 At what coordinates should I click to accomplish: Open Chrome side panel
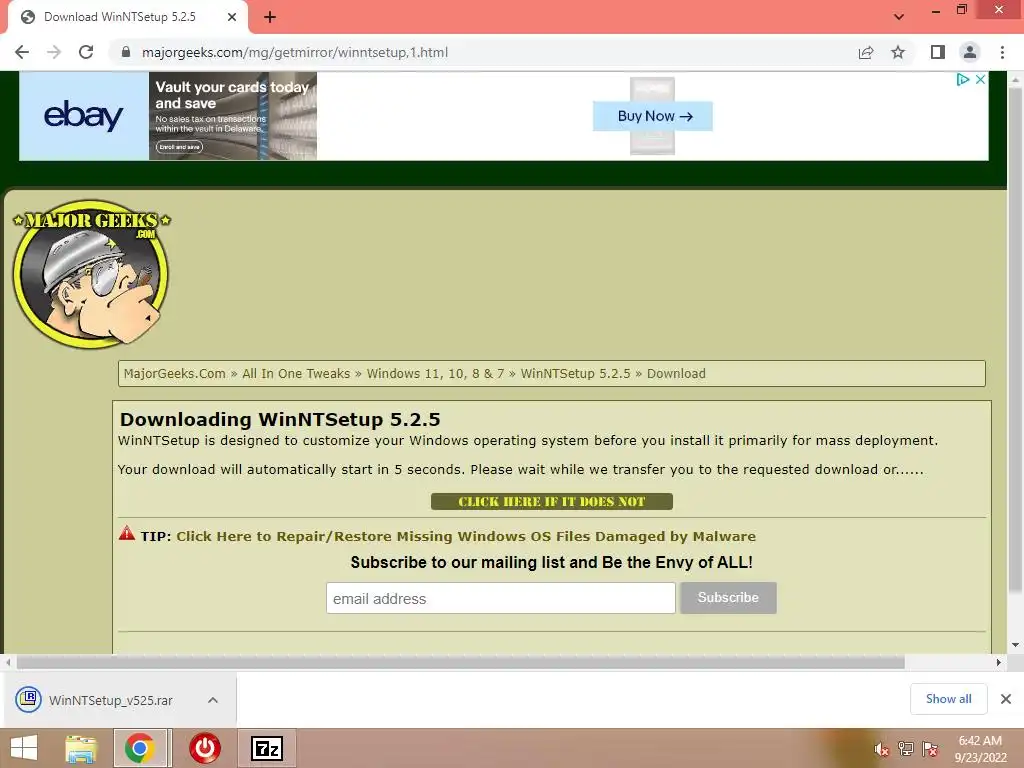tap(938, 52)
